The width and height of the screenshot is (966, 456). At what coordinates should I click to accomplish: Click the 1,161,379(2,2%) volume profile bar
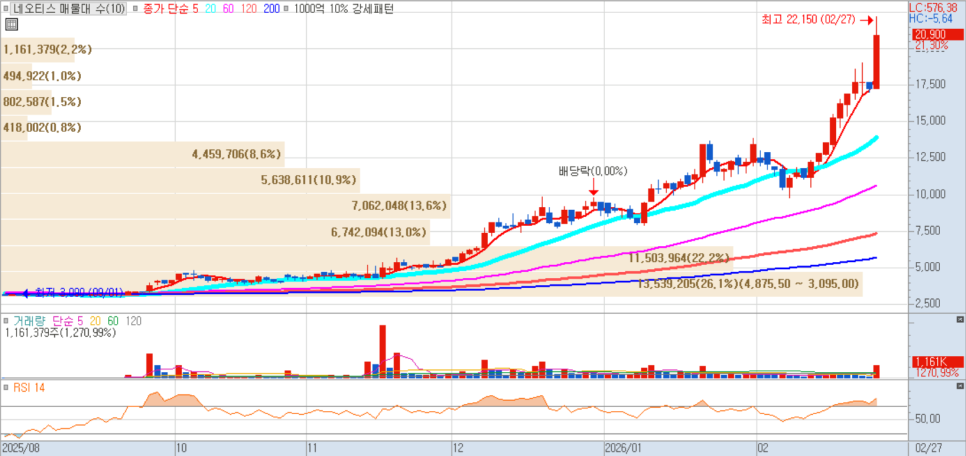click(x=37, y=50)
